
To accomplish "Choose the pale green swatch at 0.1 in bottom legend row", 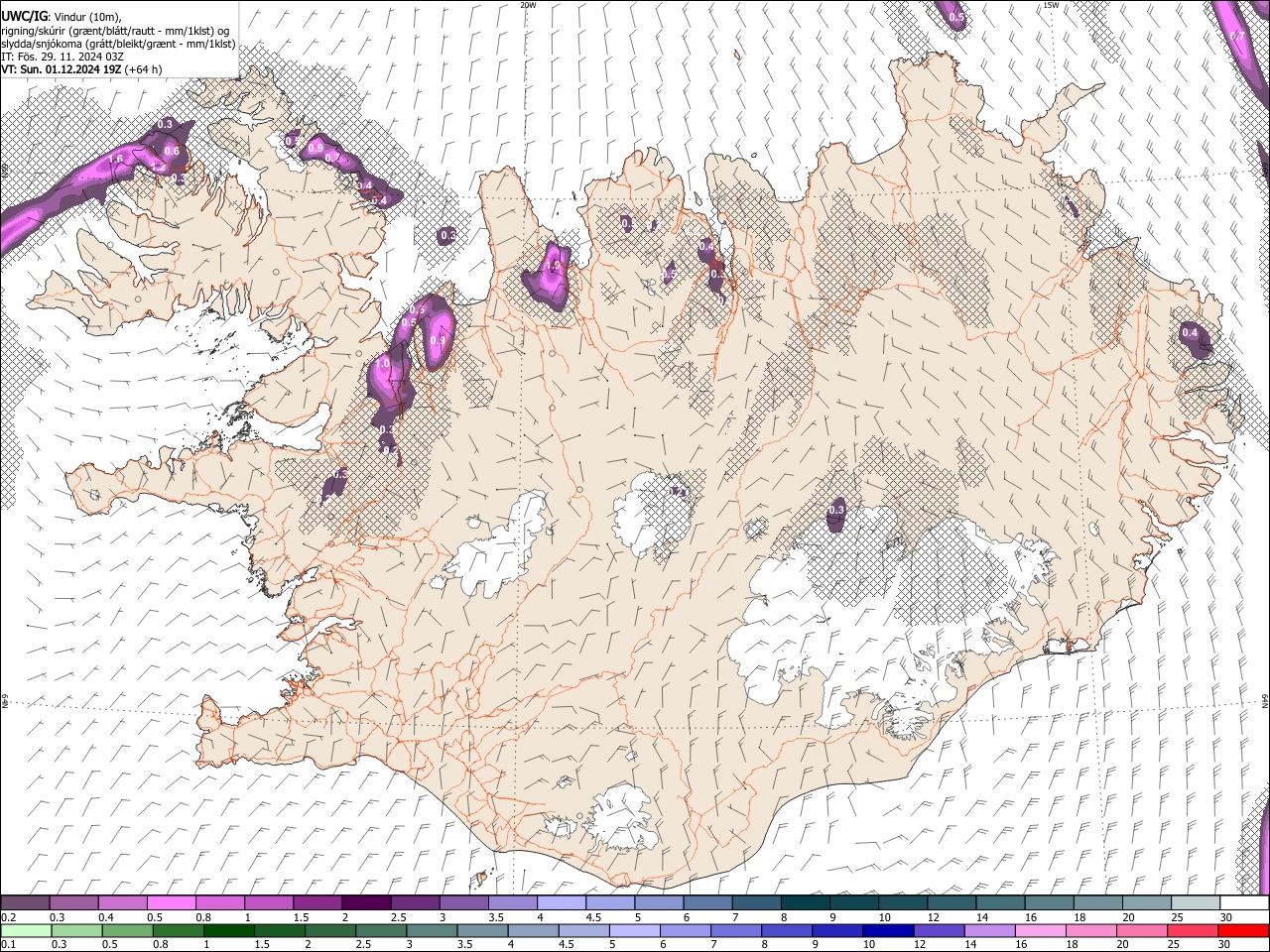I will click(x=26, y=930).
